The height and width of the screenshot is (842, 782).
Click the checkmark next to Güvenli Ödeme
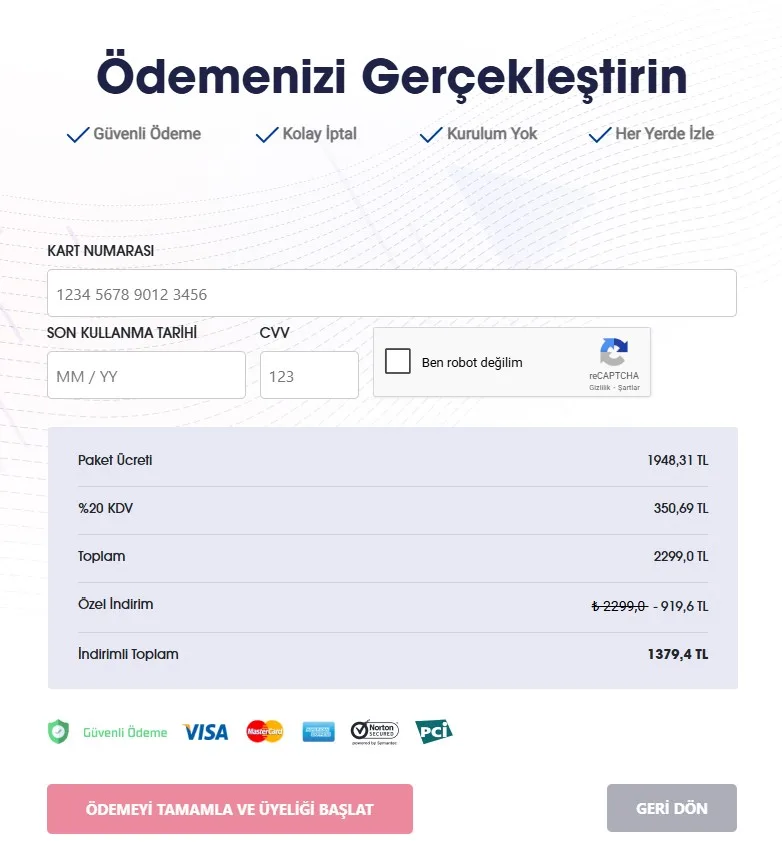coord(78,135)
